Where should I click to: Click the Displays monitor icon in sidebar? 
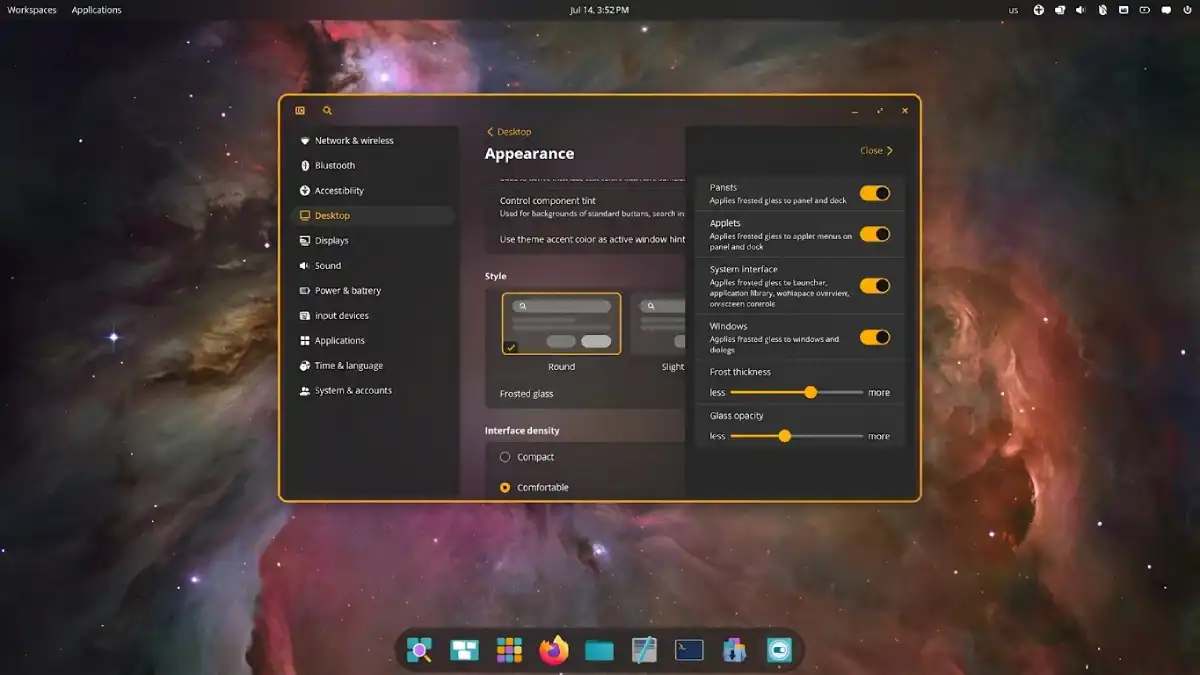click(305, 241)
